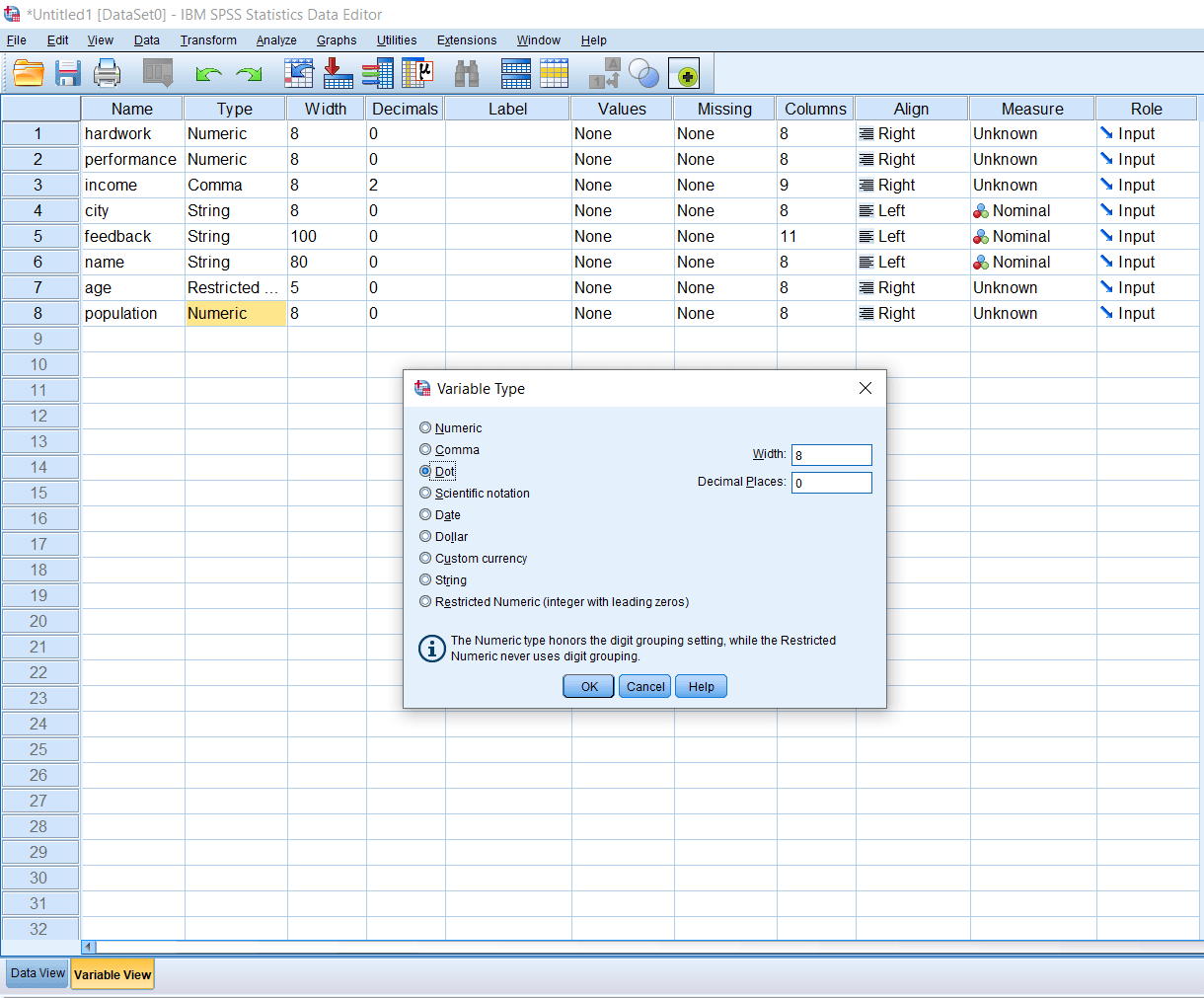Click the Right align icon in income row
Screen dimensions: 1204x998
click(x=866, y=186)
